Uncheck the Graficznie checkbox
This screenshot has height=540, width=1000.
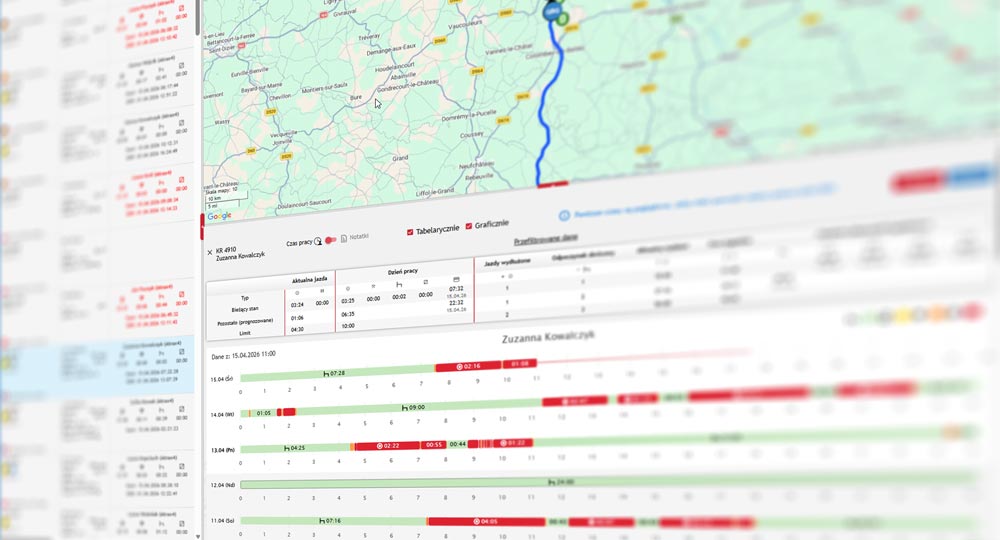[x=469, y=226]
